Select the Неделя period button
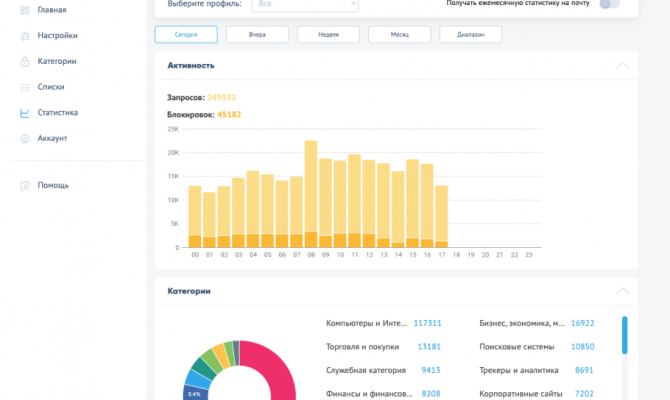The image size is (670, 400). (x=328, y=35)
